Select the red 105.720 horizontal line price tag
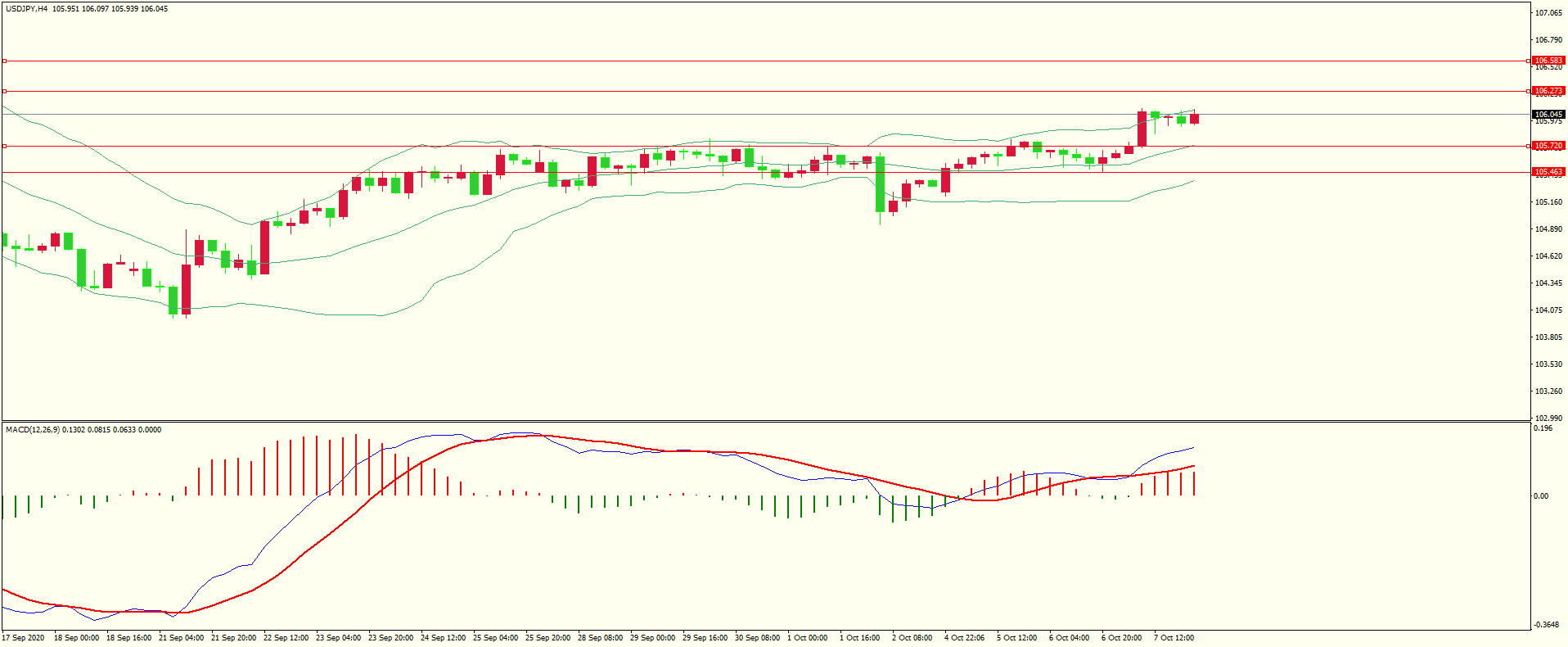 (x=1548, y=146)
